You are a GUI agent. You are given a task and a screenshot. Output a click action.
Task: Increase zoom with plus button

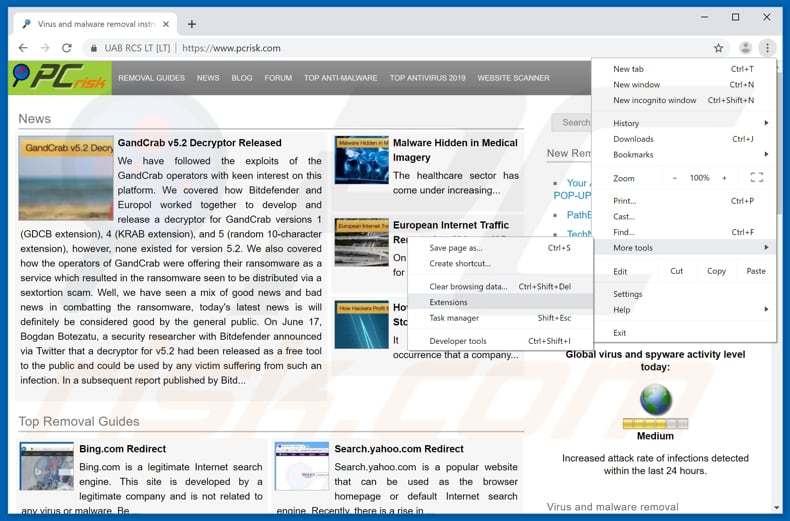pyautogui.click(x=727, y=178)
